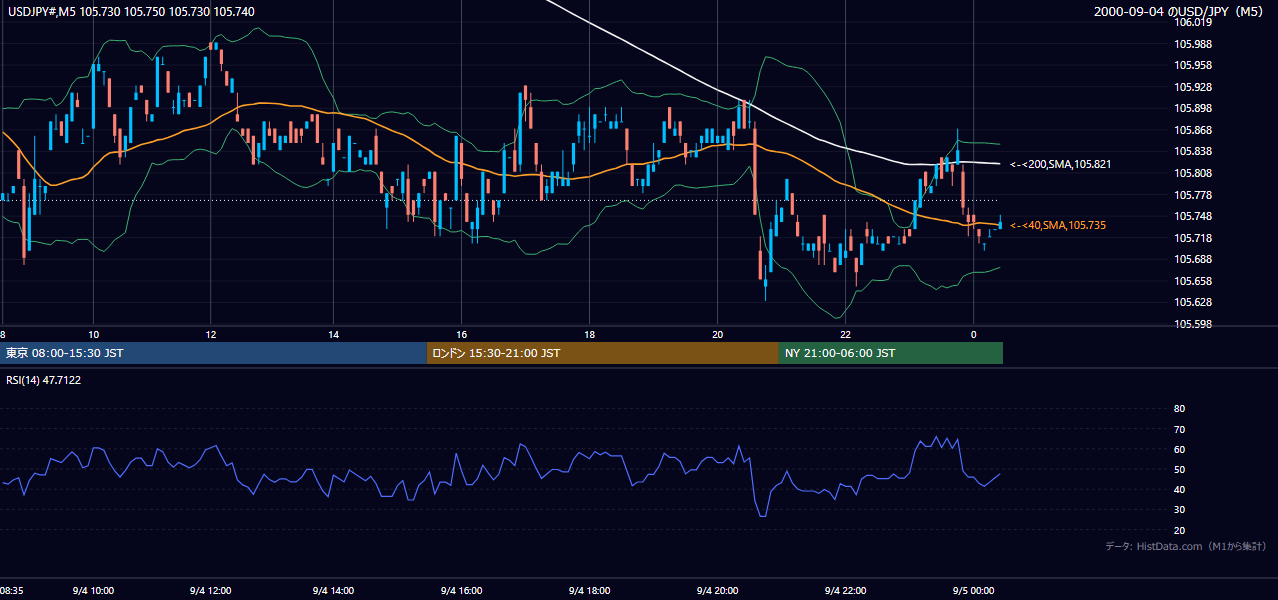The image size is (1278, 600).
Task: Click the price scale value 105.688
Action: [x=1192, y=259]
